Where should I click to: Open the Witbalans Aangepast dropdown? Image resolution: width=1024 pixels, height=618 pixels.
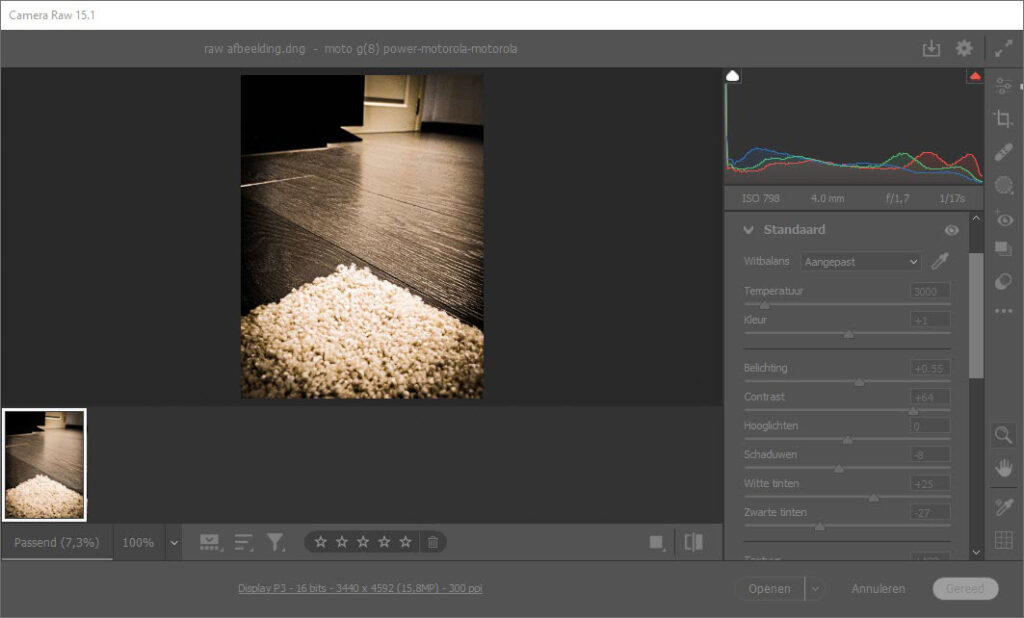[x=861, y=262]
